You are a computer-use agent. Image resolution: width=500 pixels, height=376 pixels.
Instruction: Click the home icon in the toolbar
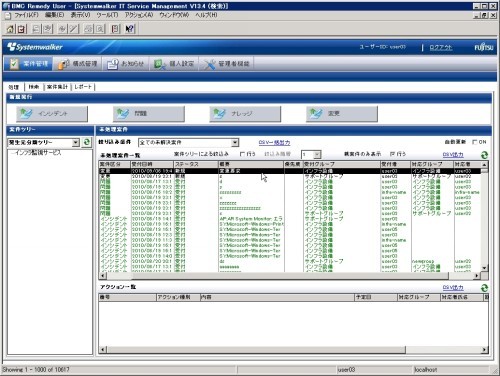10,29
